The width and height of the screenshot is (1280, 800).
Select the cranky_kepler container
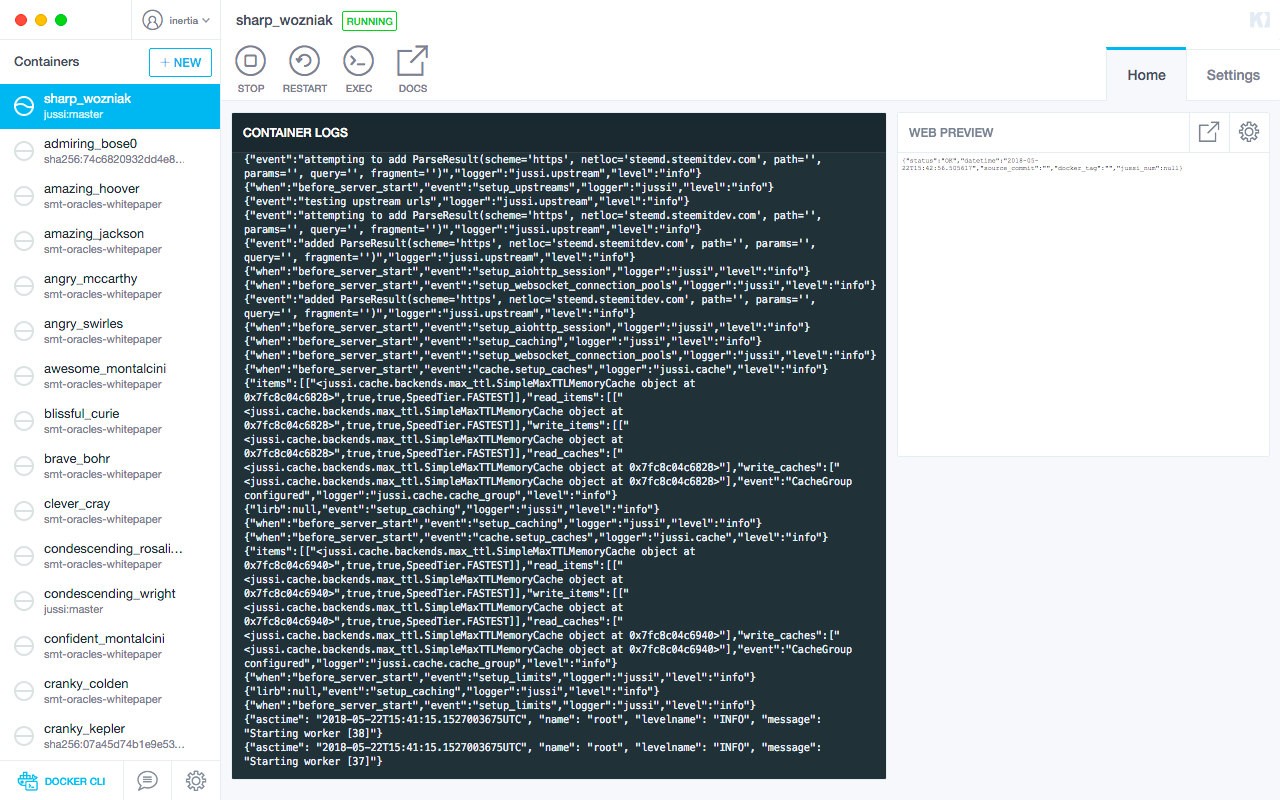tap(110, 736)
